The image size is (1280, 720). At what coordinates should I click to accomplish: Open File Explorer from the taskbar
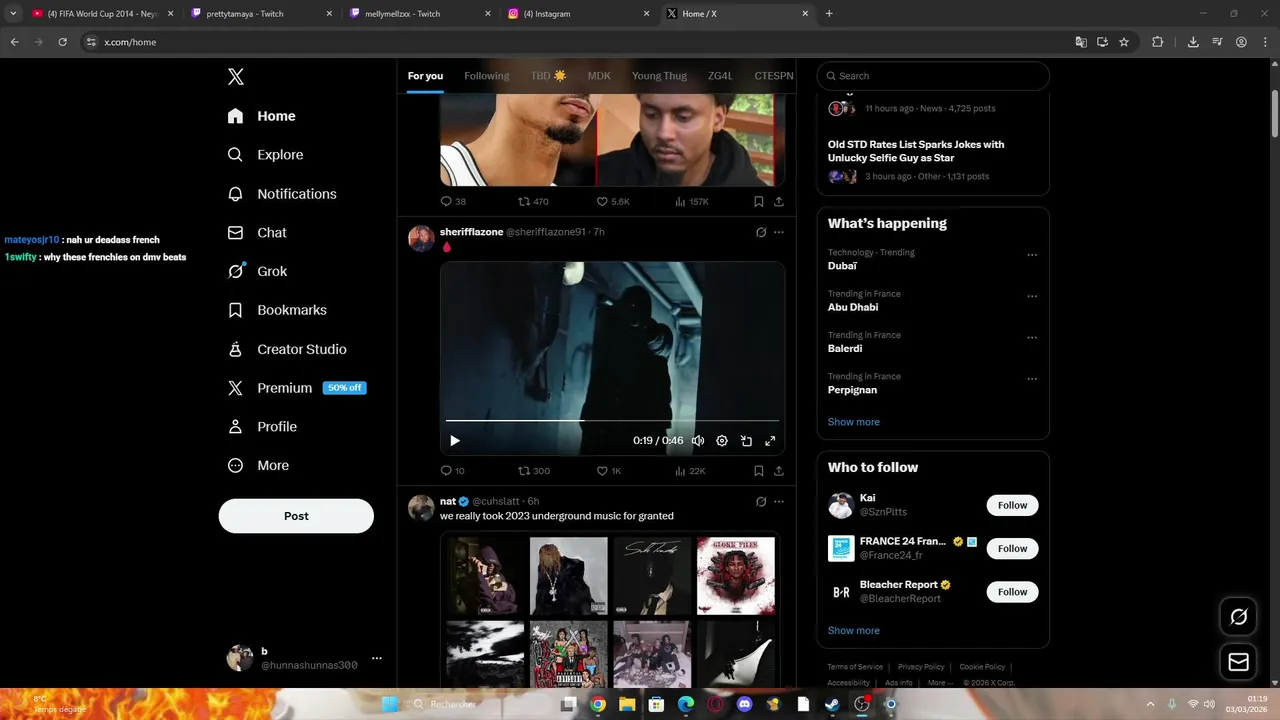click(627, 704)
